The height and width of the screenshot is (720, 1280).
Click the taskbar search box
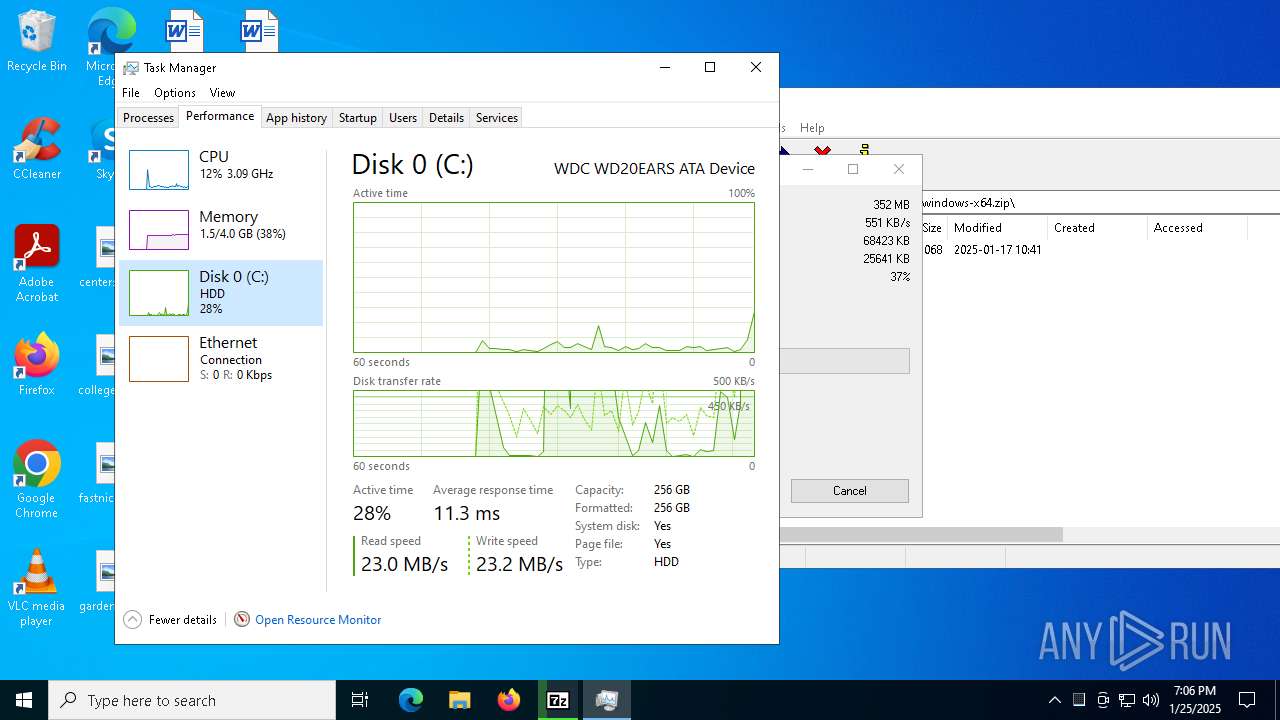[192, 700]
